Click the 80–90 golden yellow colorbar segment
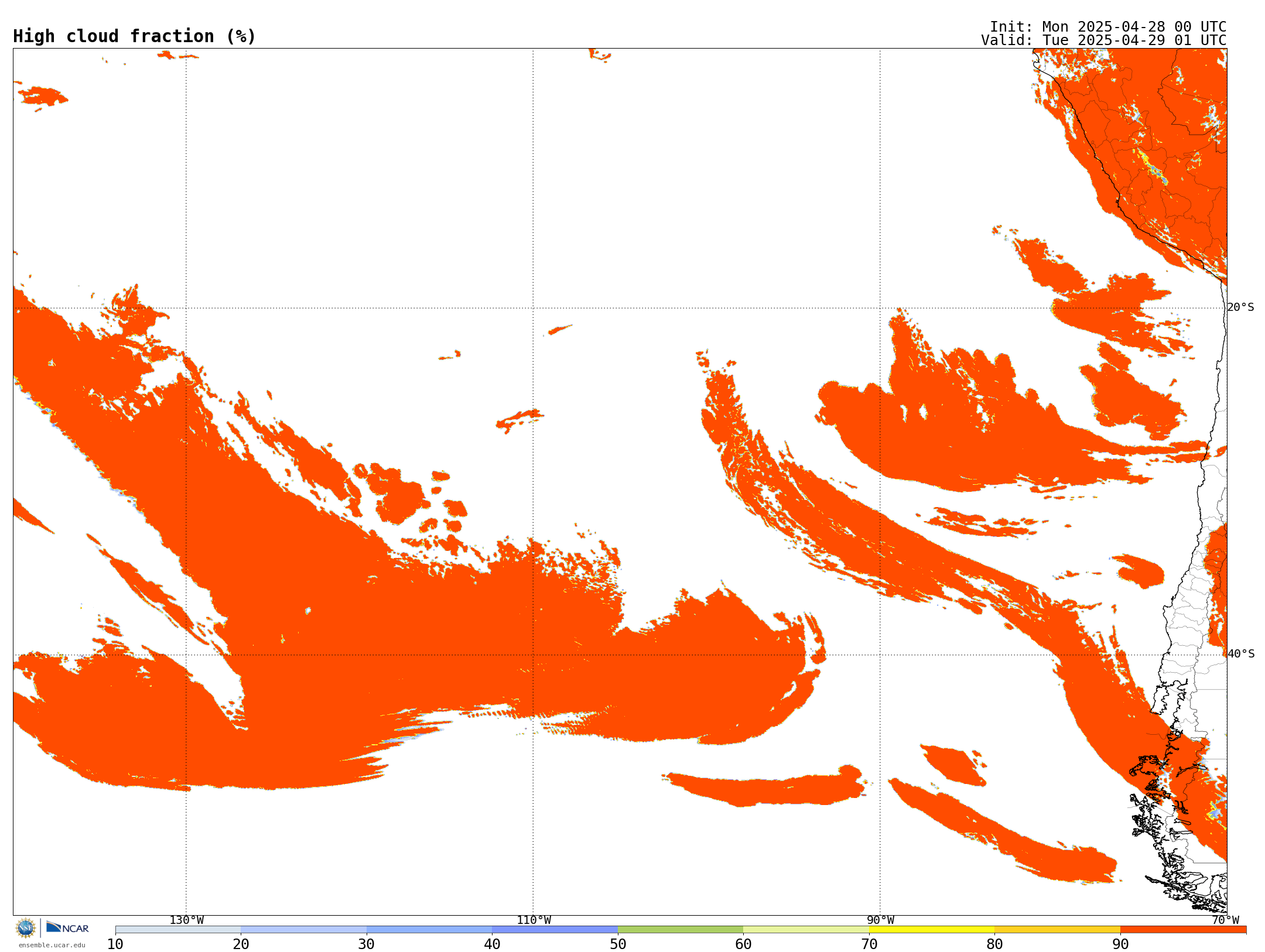The height and width of the screenshot is (952, 1265). click(x=1057, y=930)
